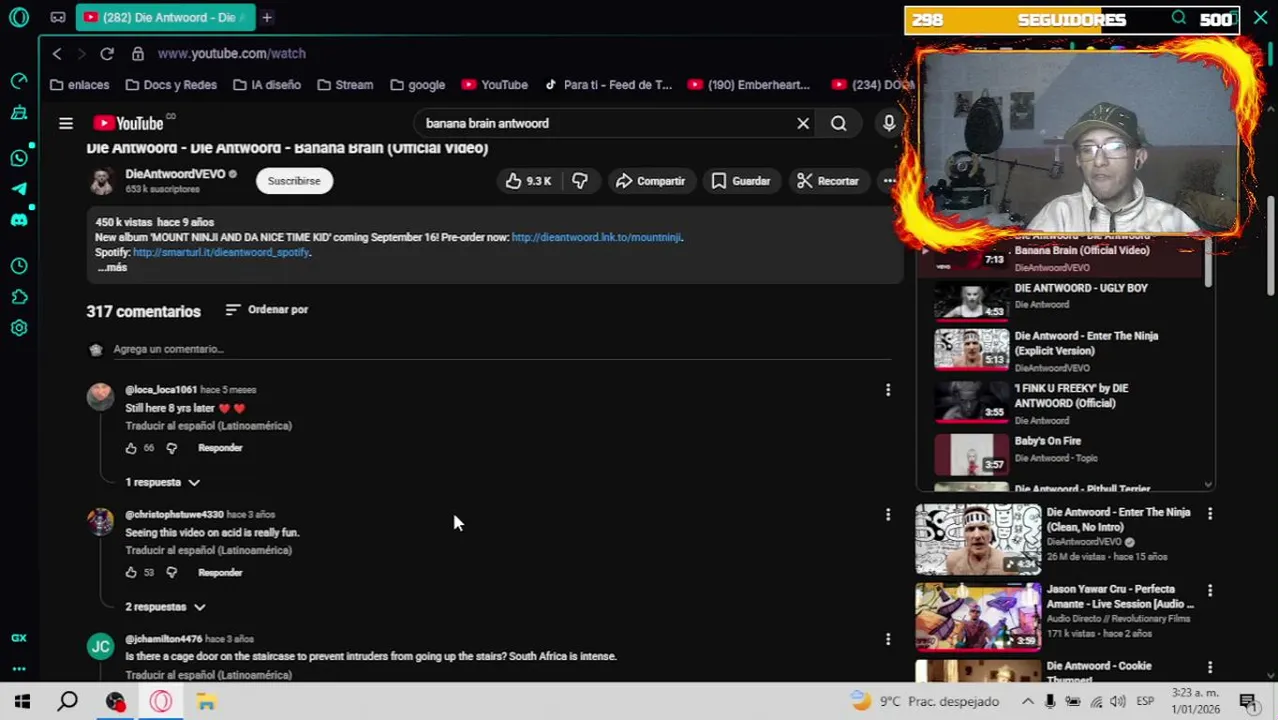Screen dimensions: 1278x720
Task: Click the Compartir share button
Action: tap(650, 181)
